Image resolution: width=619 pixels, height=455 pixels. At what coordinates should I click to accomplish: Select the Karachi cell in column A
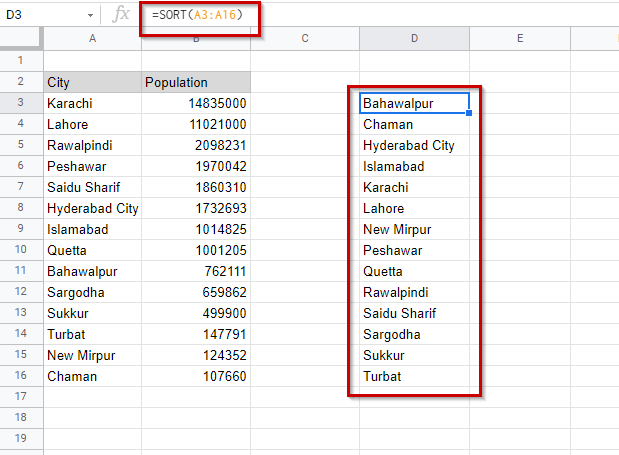coord(92,103)
